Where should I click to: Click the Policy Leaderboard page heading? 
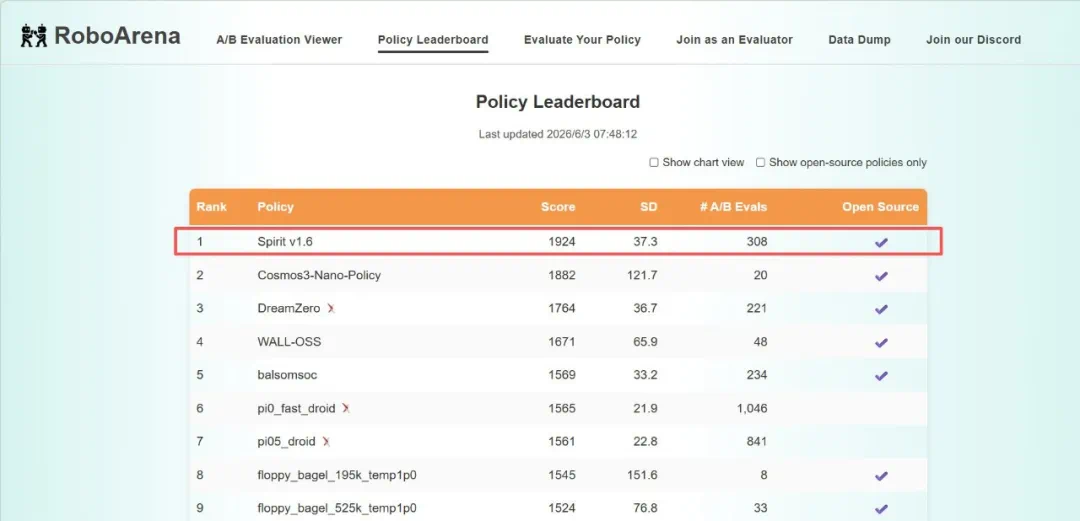[x=558, y=102]
